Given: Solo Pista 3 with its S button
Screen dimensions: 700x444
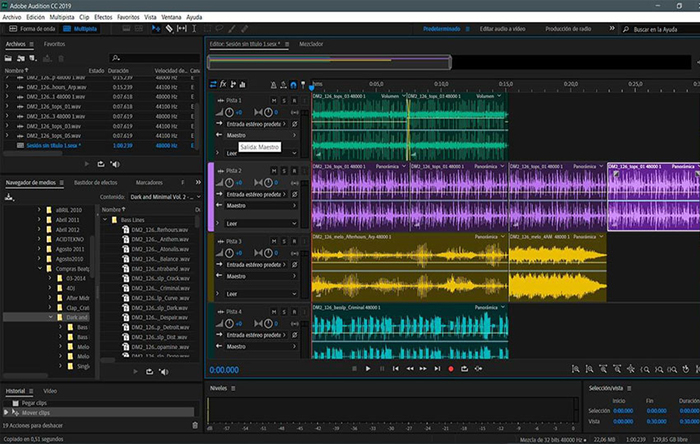Looking at the screenshot, I should tap(284, 241).
